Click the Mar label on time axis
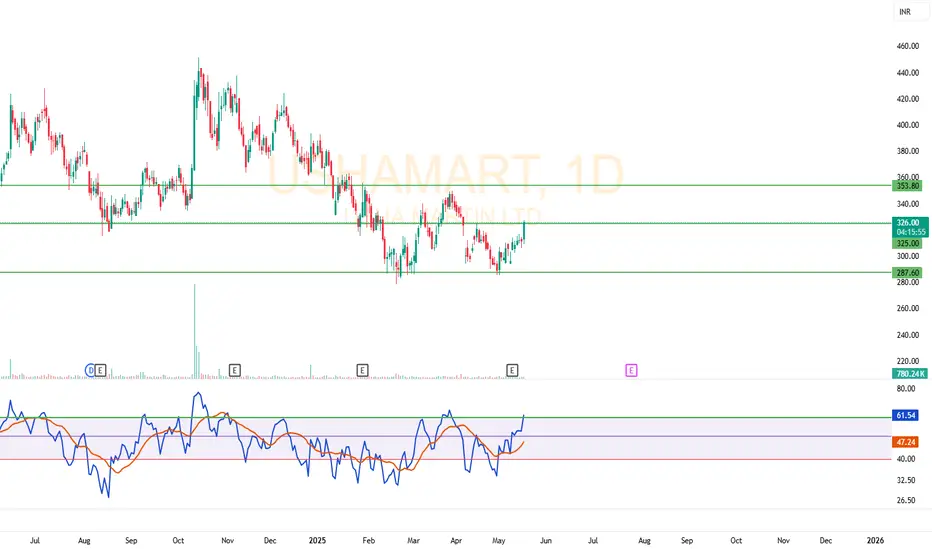The height and width of the screenshot is (550, 932). pyautogui.click(x=413, y=540)
